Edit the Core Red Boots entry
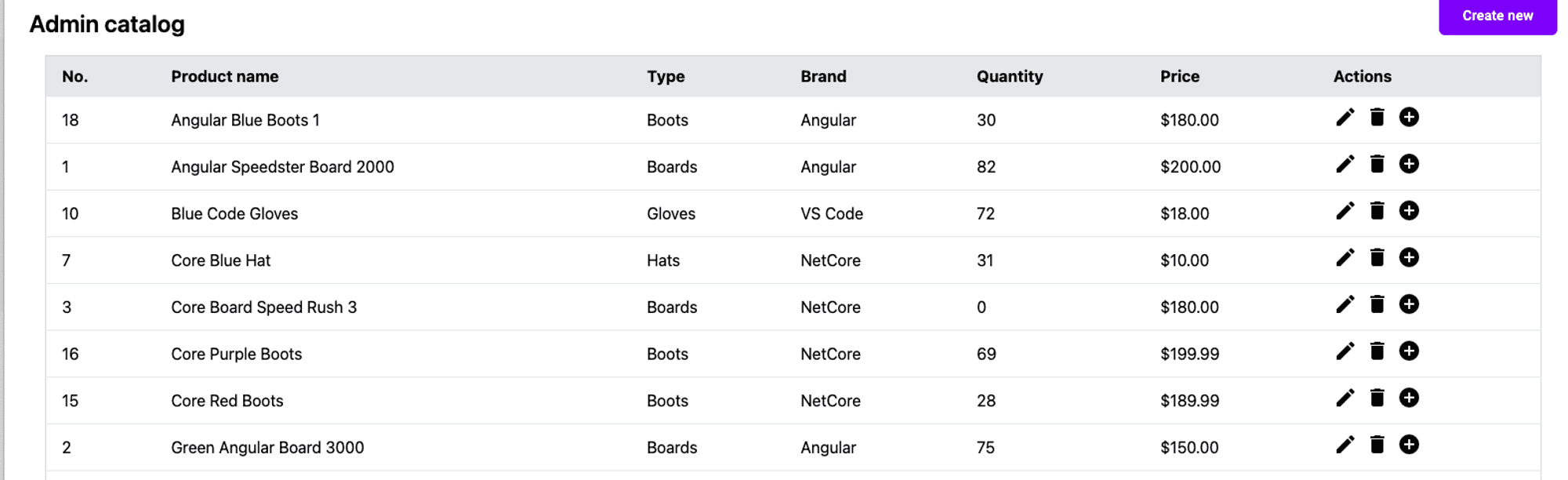This screenshot has width=1568, height=480. pyautogui.click(x=1345, y=398)
